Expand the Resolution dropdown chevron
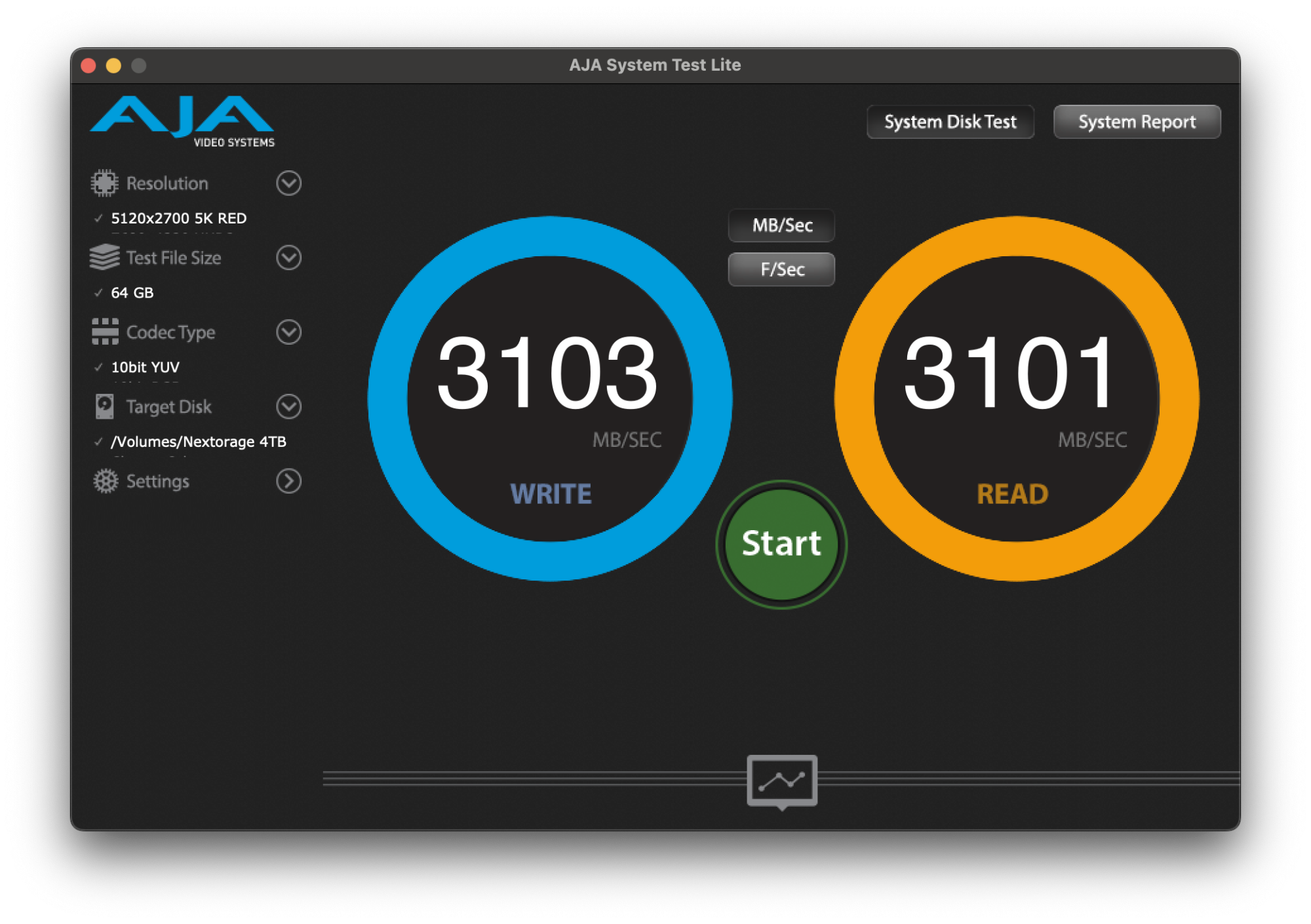This screenshot has width=1311, height=924. 288,183
